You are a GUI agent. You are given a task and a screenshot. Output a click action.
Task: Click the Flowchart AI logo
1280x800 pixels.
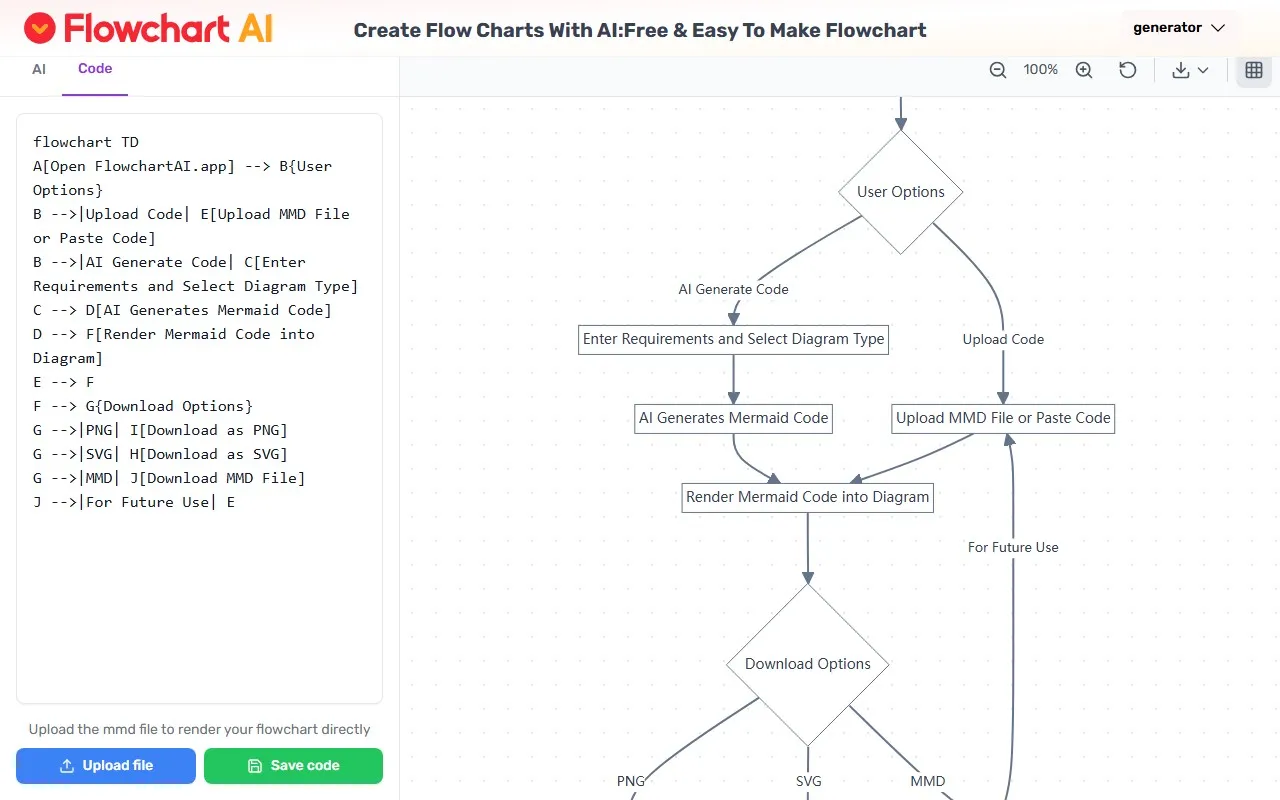[x=148, y=28]
